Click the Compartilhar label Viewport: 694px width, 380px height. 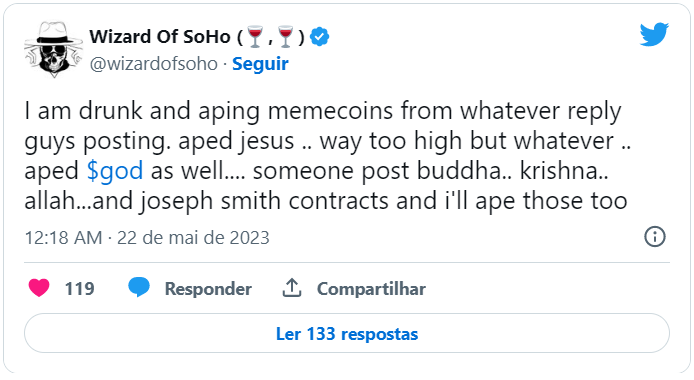click(x=371, y=289)
